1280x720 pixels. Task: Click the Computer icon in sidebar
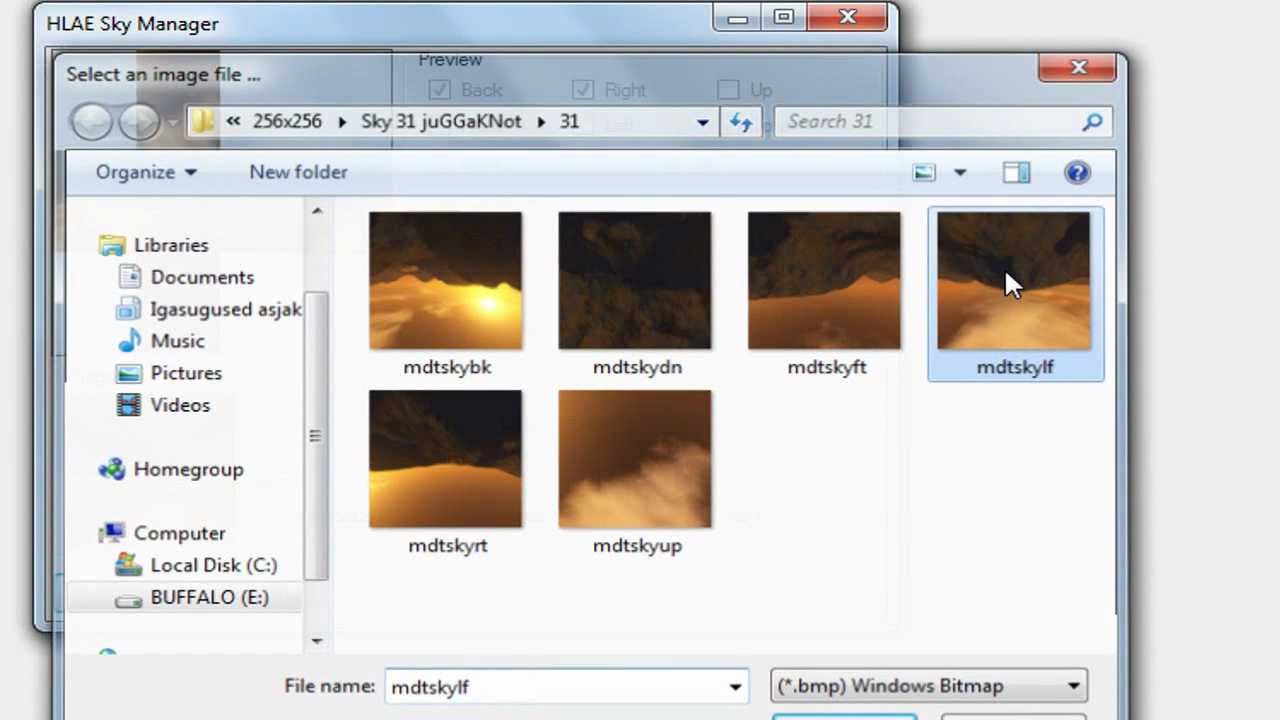click(113, 533)
